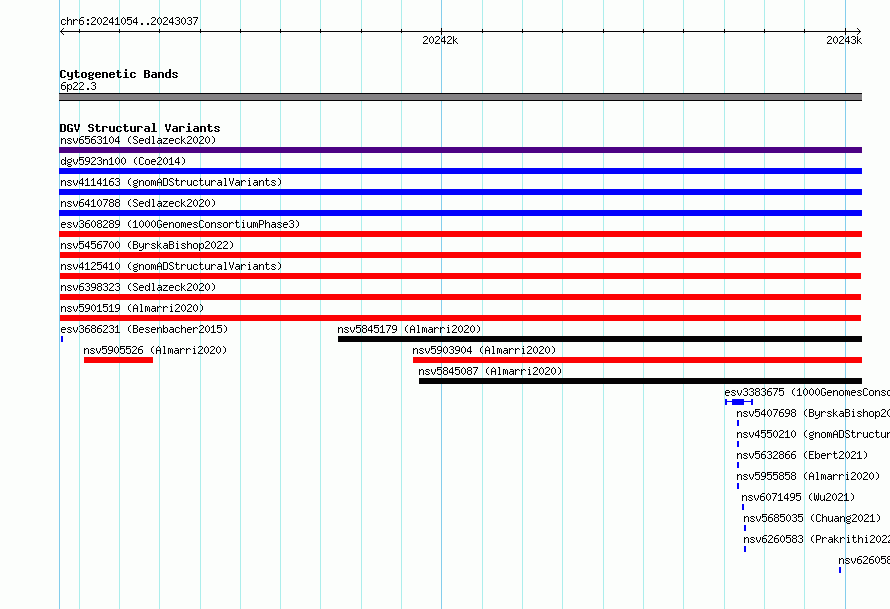Click the red nsv4125410 variant bar
This screenshot has width=890, height=609.
coord(460,276)
